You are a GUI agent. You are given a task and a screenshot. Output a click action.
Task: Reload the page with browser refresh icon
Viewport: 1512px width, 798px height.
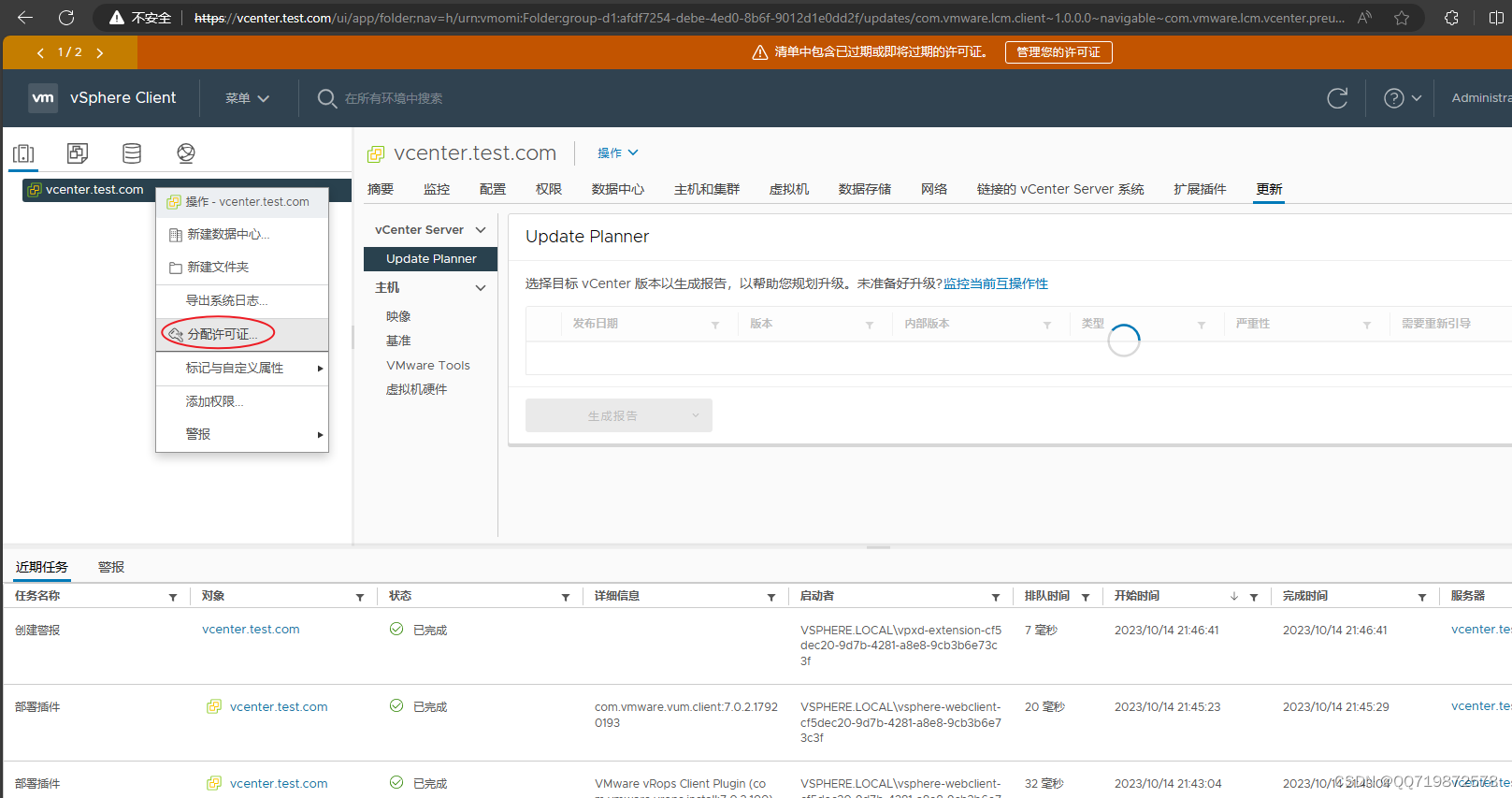(66, 17)
